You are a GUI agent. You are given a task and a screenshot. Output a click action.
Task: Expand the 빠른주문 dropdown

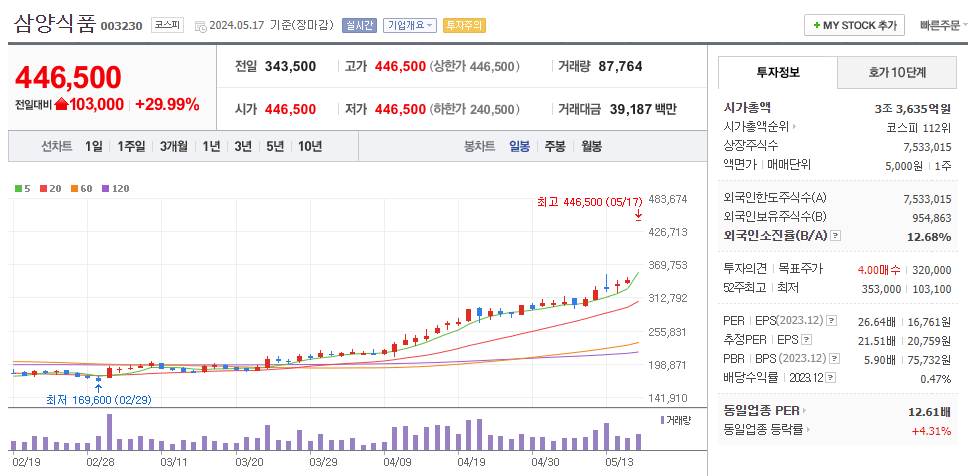(943, 25)
